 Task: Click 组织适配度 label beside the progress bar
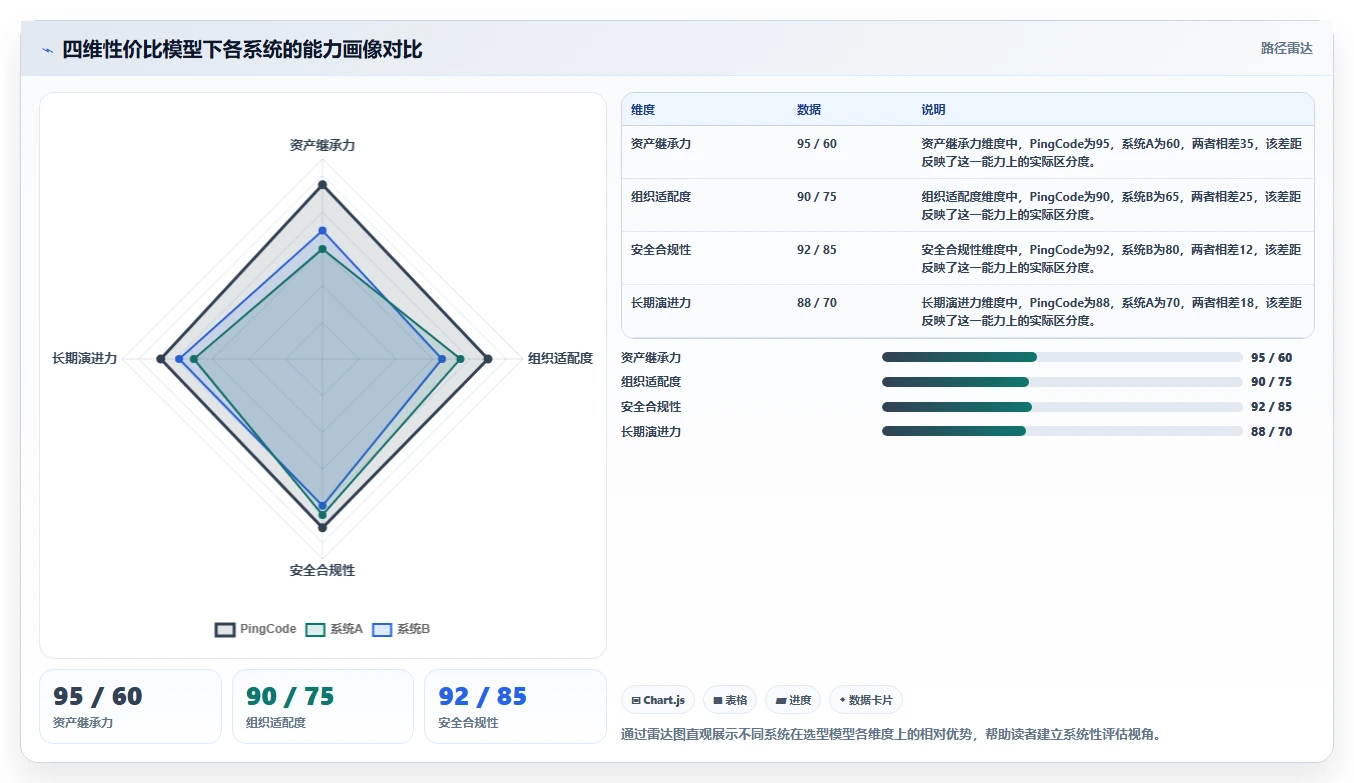tap(651, 382)
